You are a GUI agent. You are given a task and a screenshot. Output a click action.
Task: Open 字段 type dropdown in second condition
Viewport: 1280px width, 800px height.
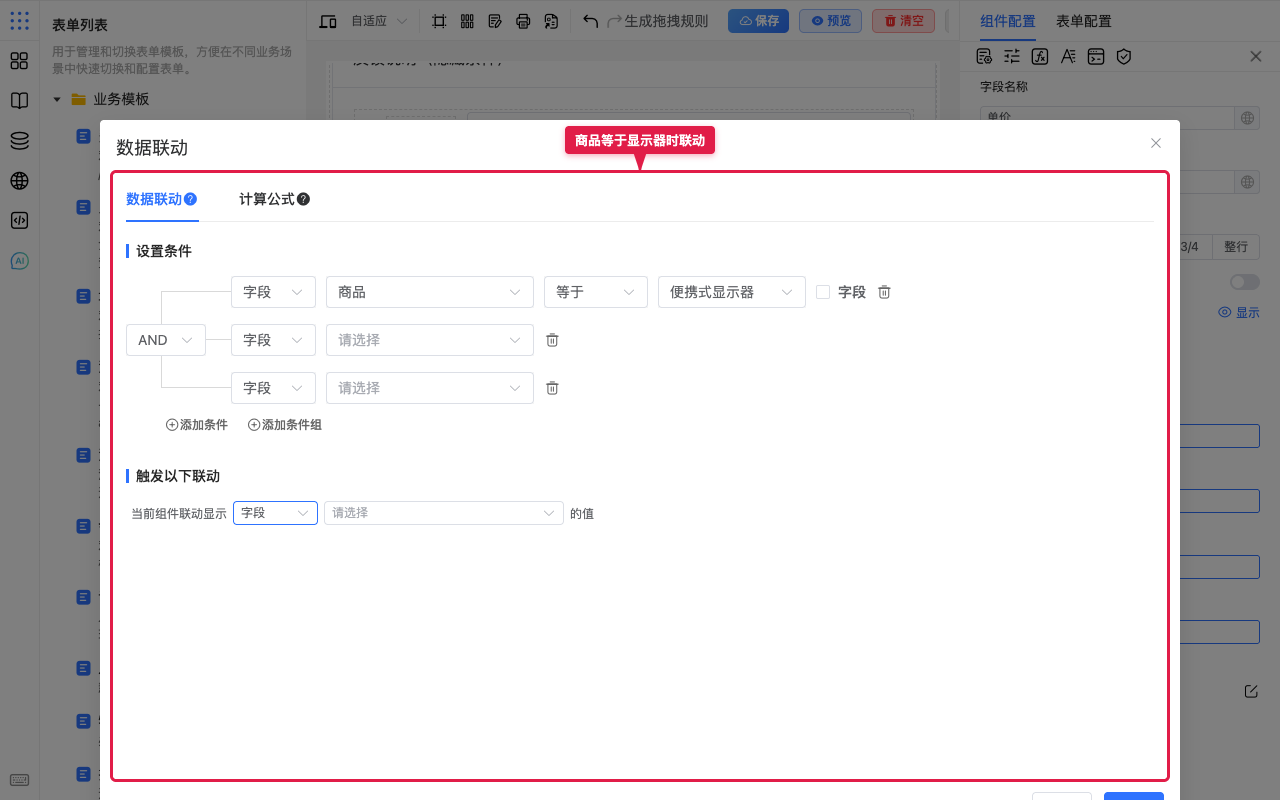click(x=273, y=340)
